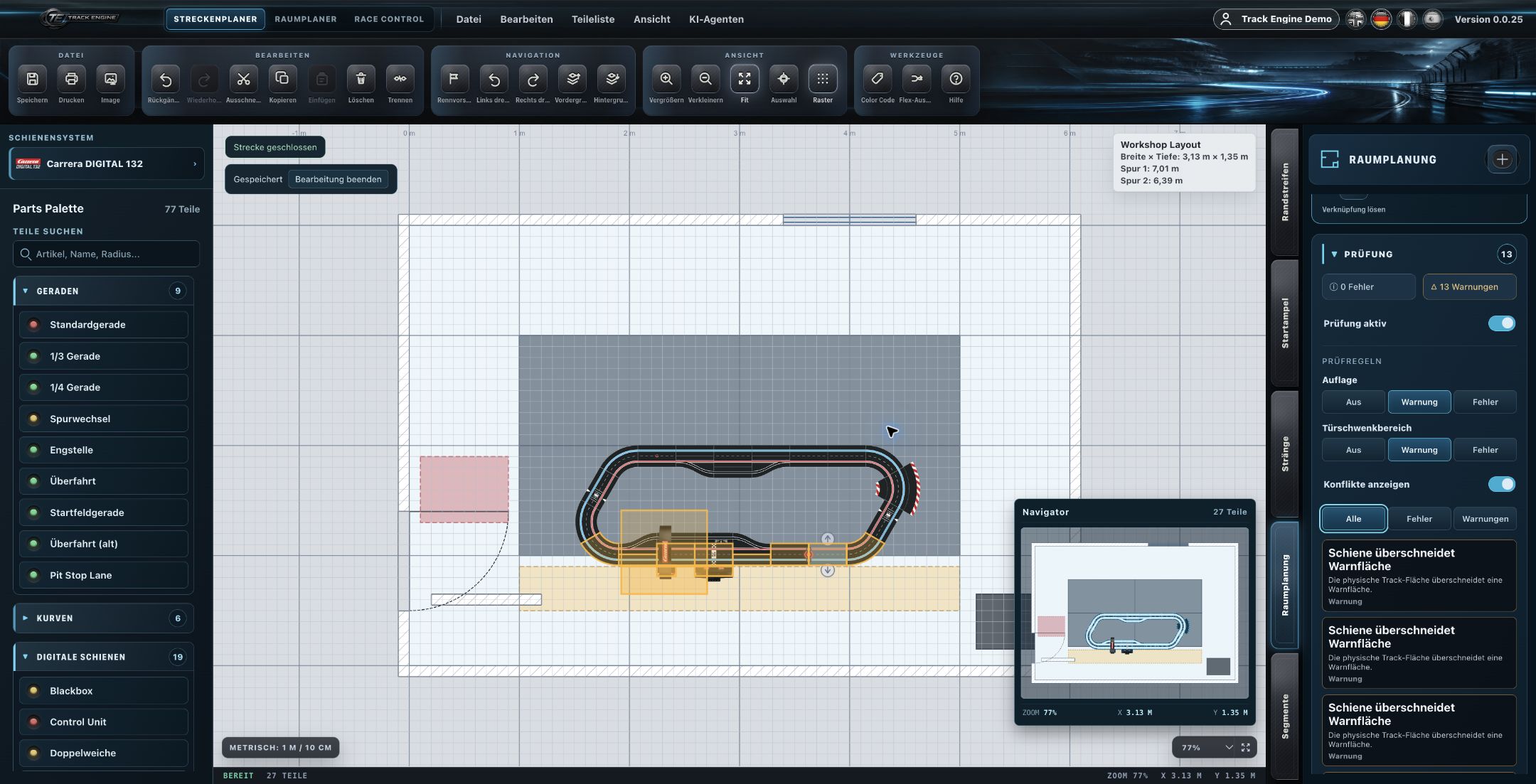Set Auflage rule to Aus
Screen dimensions: 1536x784
1353,402
